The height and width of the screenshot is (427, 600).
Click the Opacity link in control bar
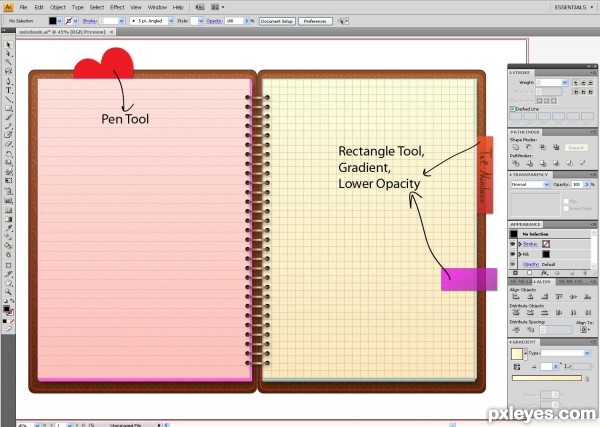(x=214, y=21)
